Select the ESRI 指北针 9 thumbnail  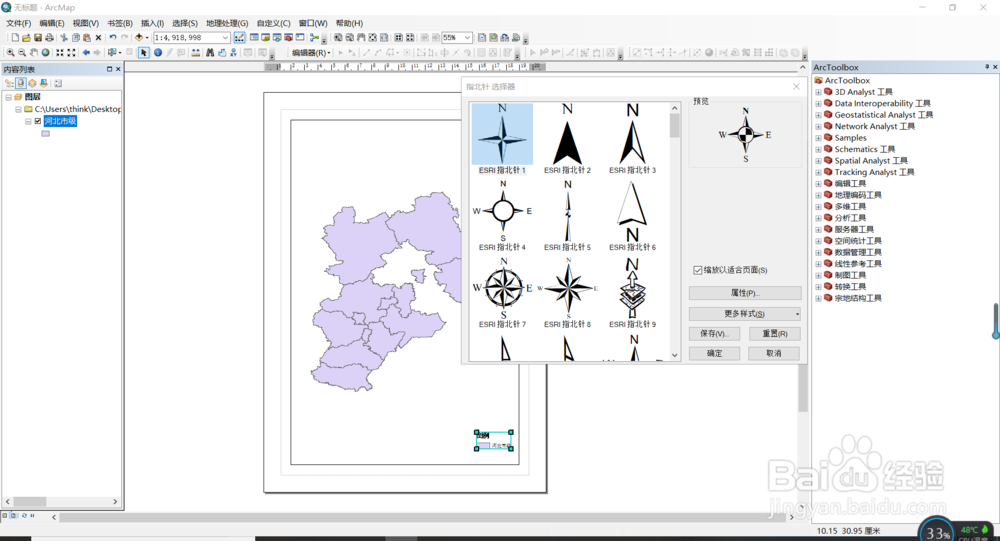(x=633, y=293)
